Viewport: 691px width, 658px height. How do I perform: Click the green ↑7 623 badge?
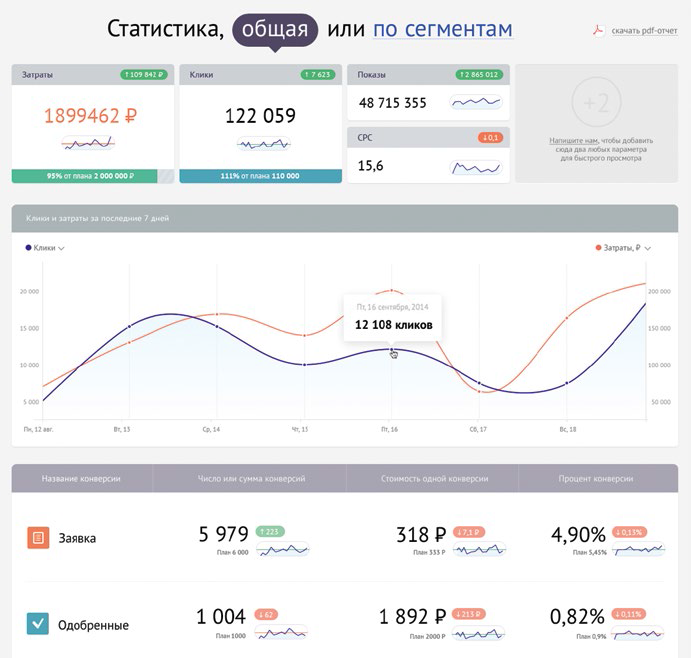pos(318,74)
